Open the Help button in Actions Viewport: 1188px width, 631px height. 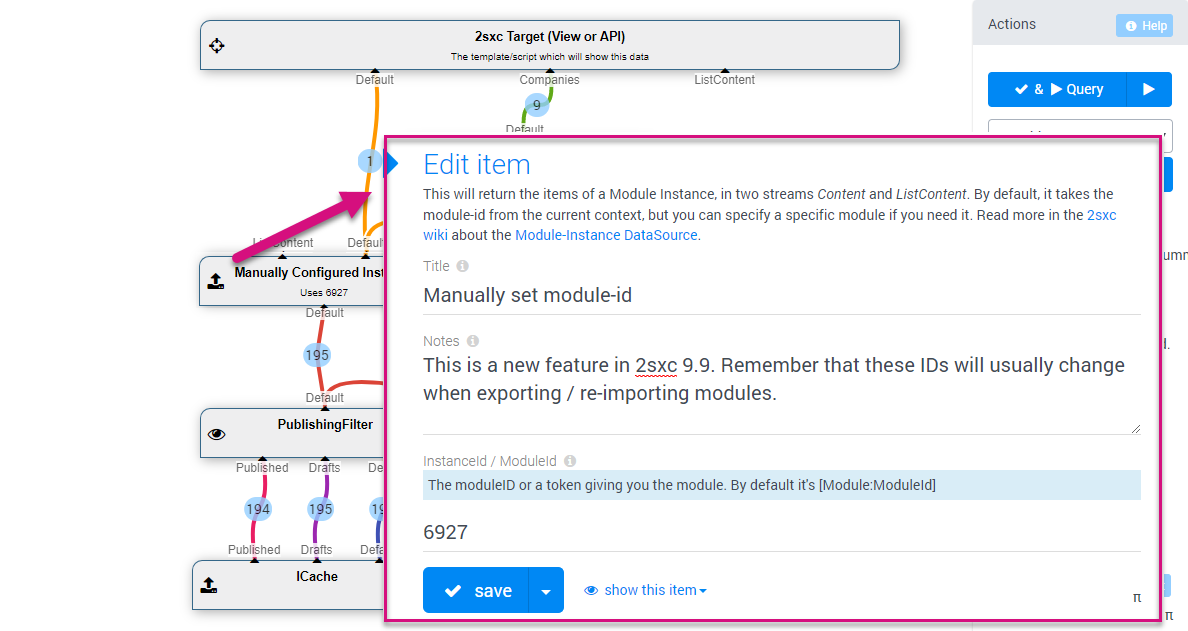pyautogui.click(x=1144, y=25)
